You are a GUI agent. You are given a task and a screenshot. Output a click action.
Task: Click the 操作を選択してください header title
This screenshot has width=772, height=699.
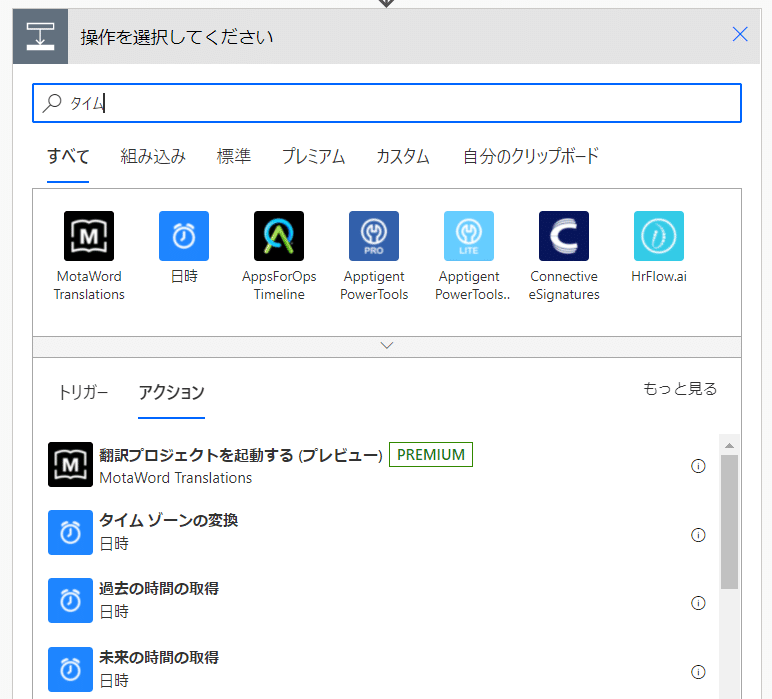(177, 37)
